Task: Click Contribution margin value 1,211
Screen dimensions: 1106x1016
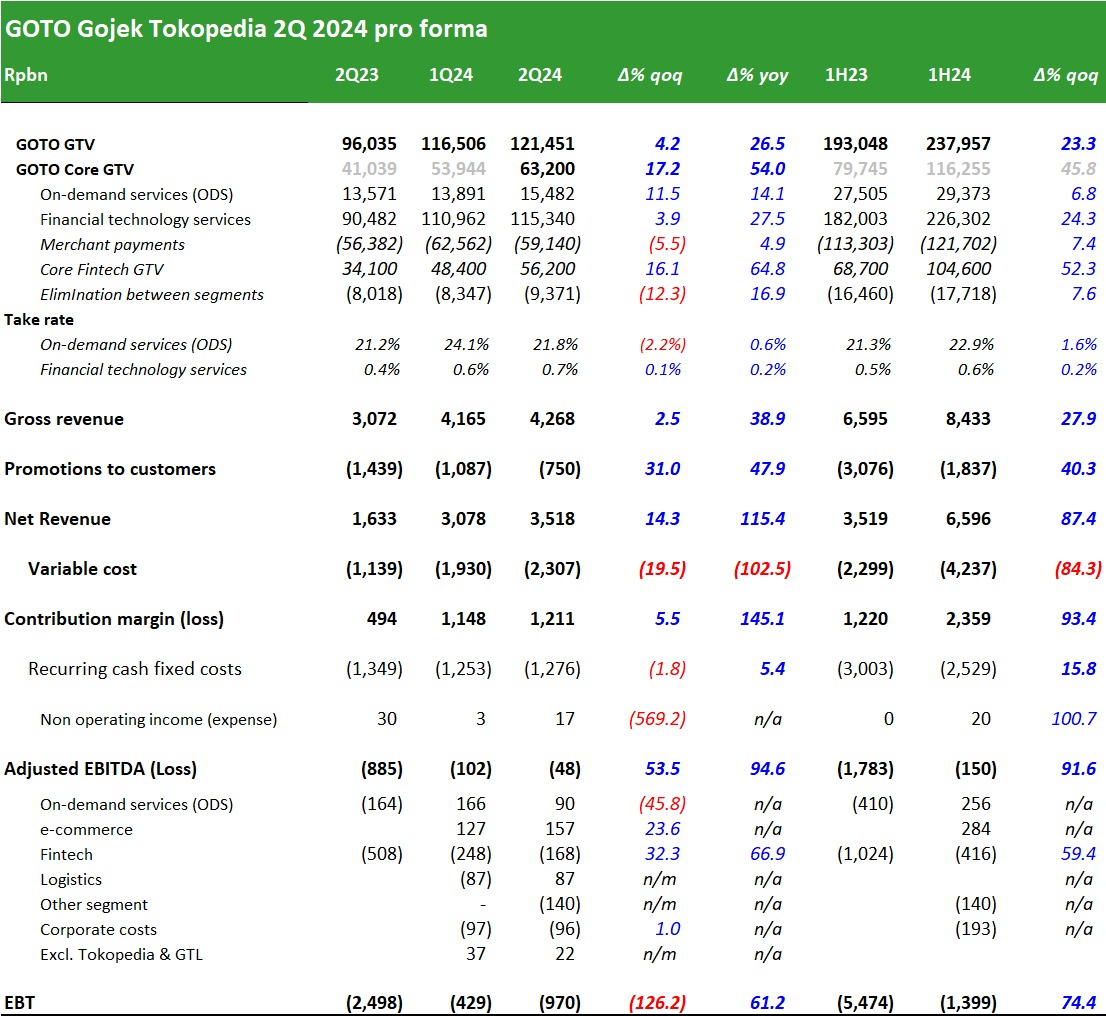Action: coord(552,619)
